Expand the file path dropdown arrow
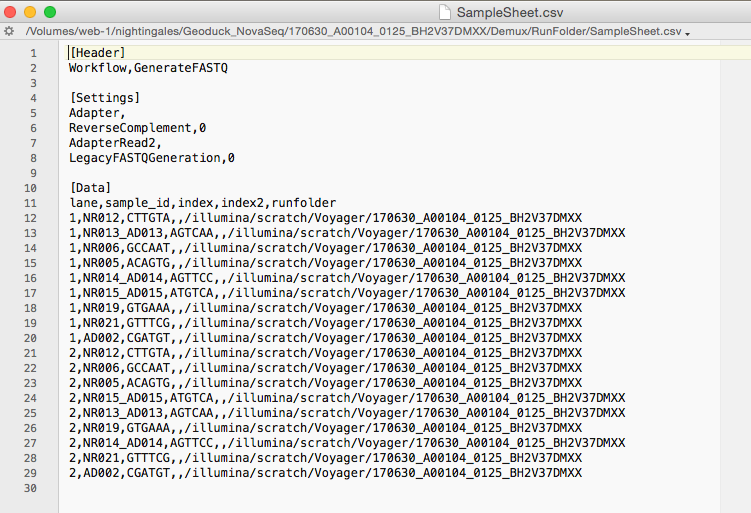Image resolution: width=751 pixels, height=513 pixels. click(687, 34)
